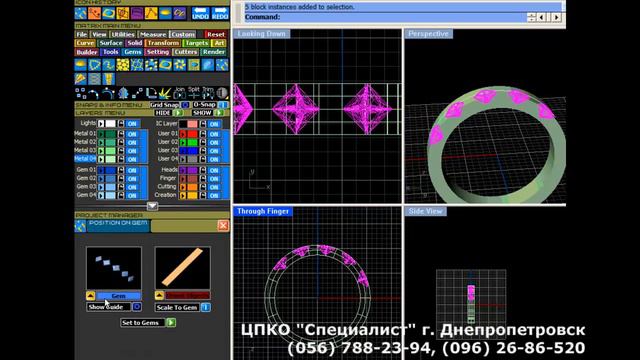Select the triangular yellow gem icon in the second tool row
640x360 pixels.
(80, 79)
